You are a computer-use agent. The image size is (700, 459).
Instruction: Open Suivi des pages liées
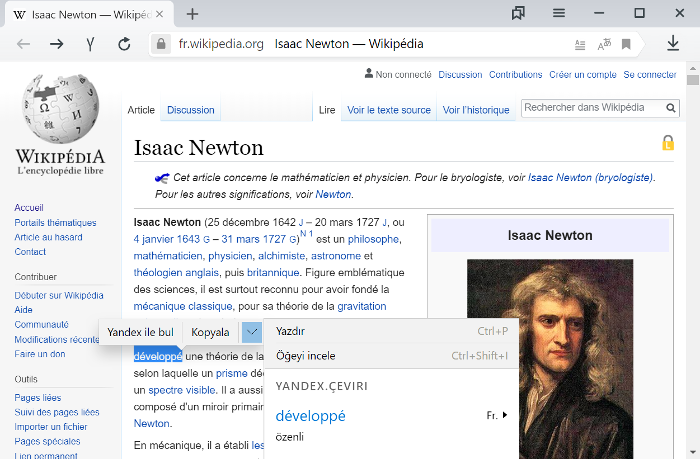pos(57,412)
